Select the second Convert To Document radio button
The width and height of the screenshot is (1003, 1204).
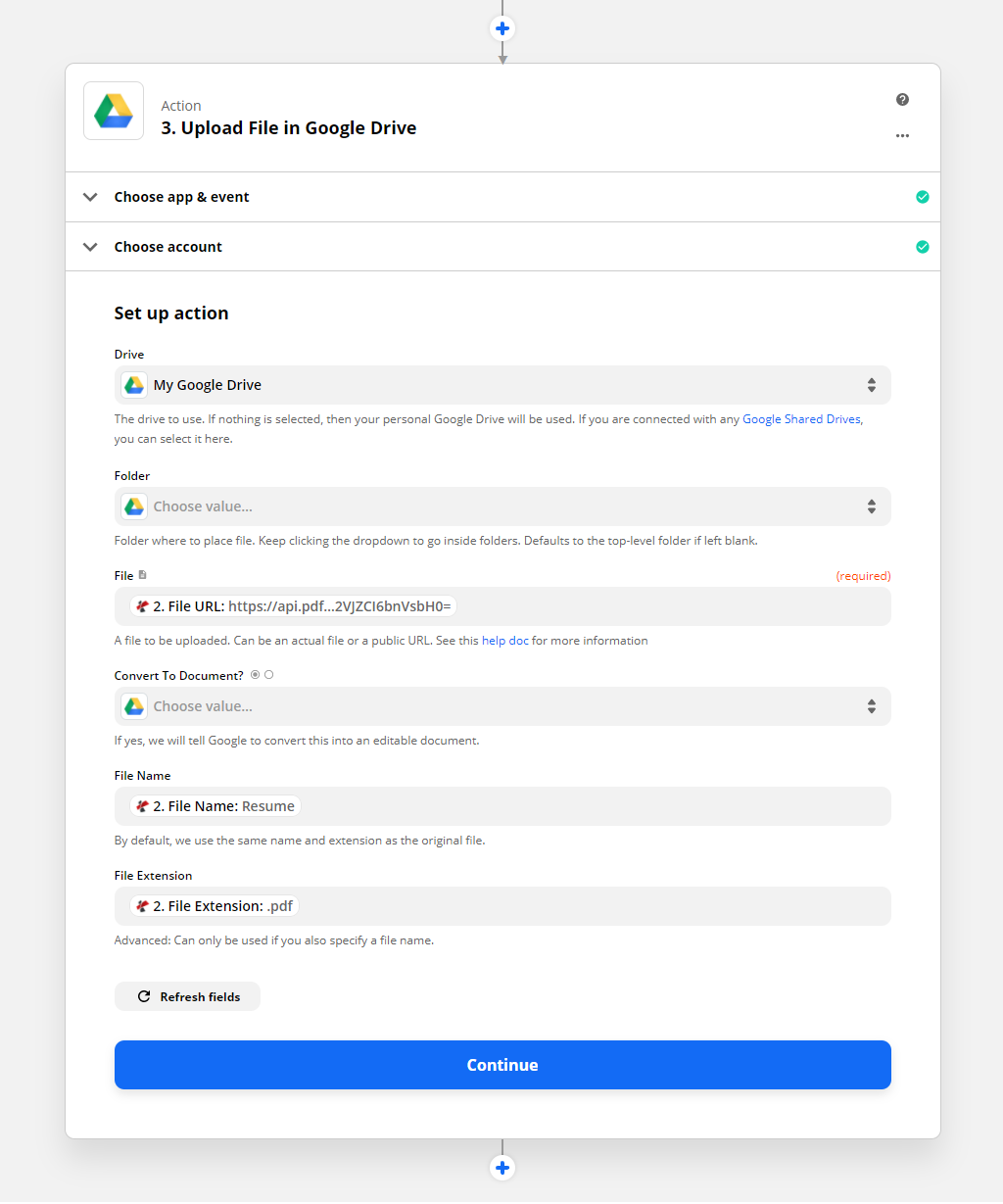(268, 674)
